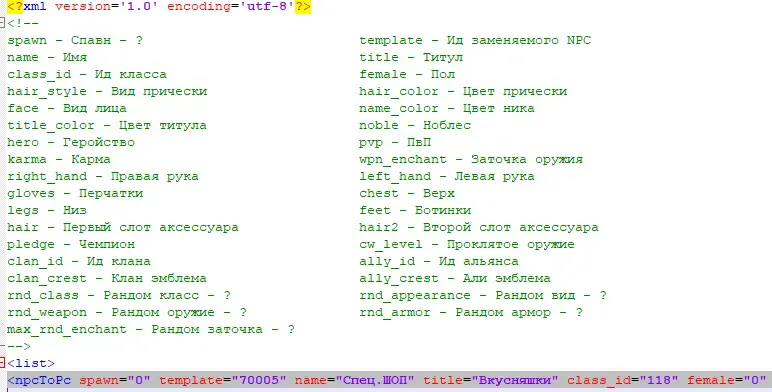Click 'class_id - Ид класса' line
Viewport: 772px width, 392px height.
[87, 74]
